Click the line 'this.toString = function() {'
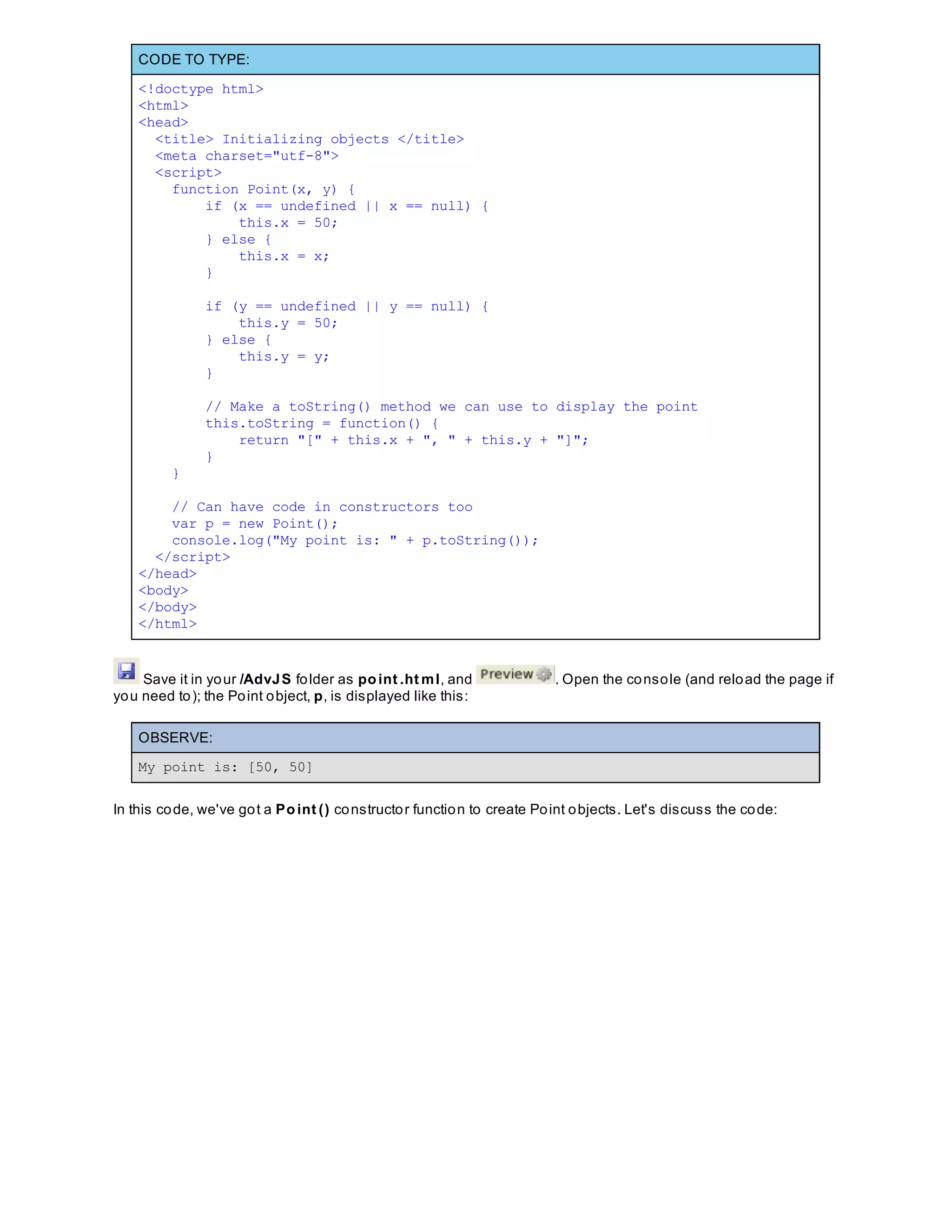 click(322, 424)
